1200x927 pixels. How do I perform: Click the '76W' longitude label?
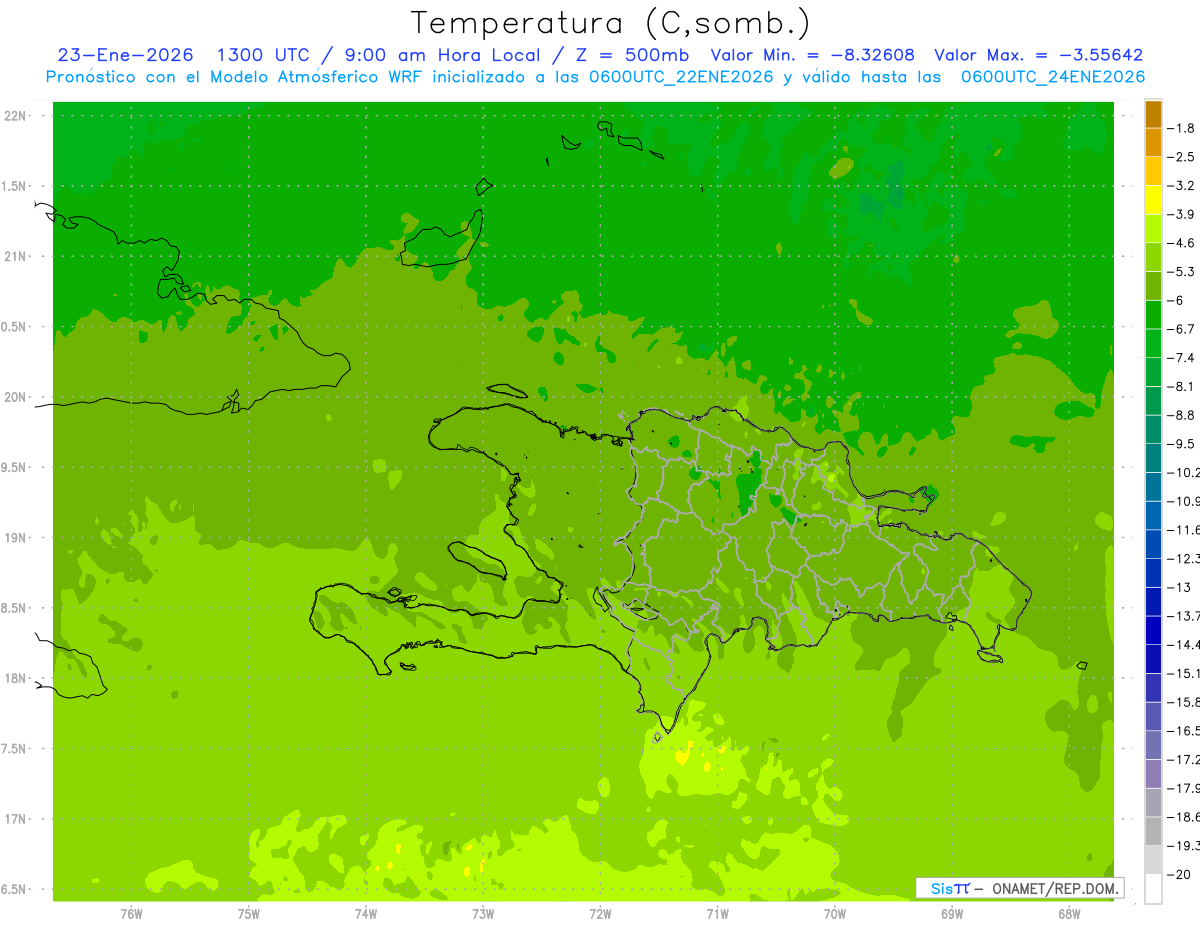click(131, 914)
